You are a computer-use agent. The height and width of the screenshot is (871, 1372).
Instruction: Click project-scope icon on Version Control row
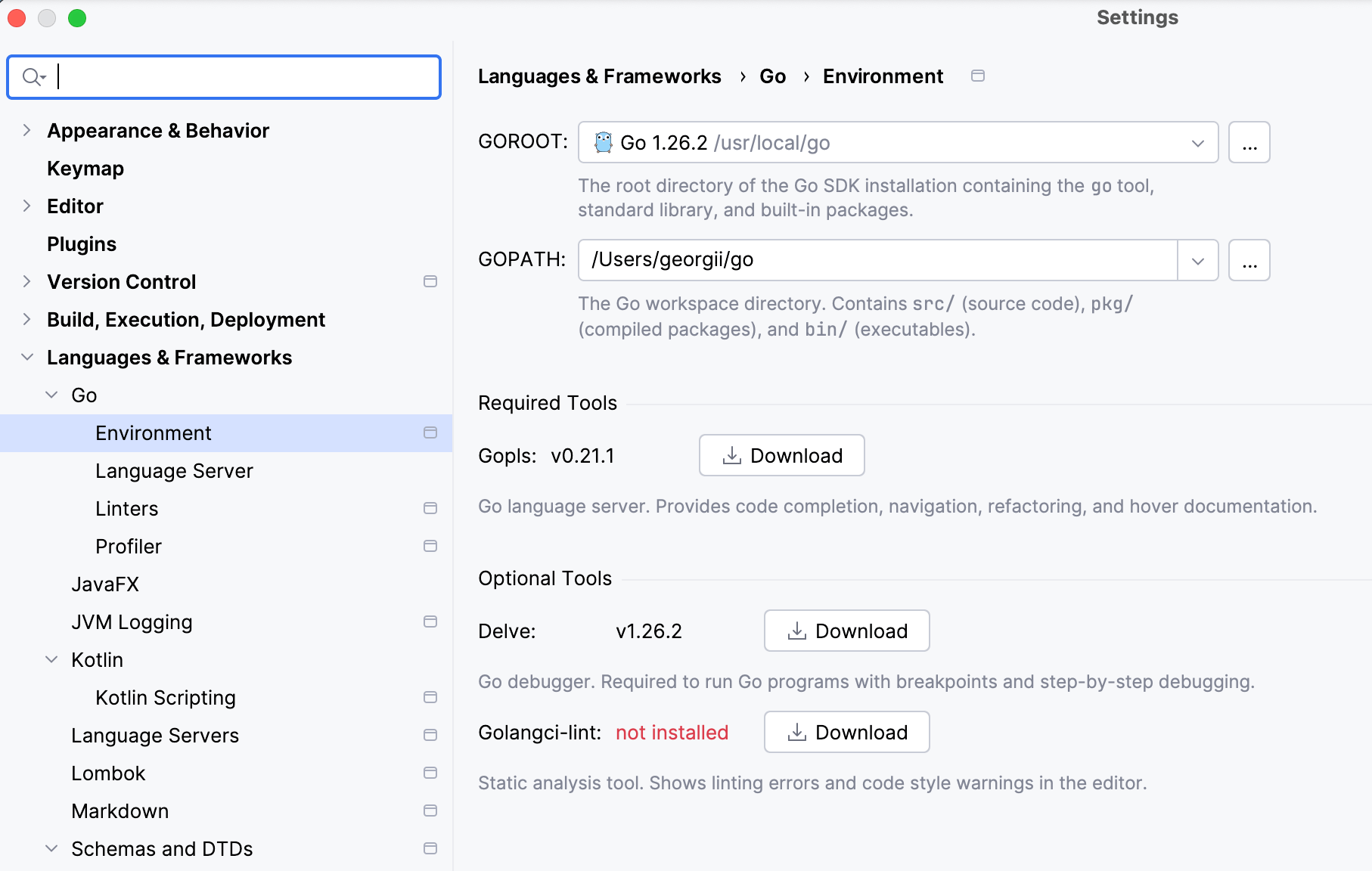click(x=430, y=281)
